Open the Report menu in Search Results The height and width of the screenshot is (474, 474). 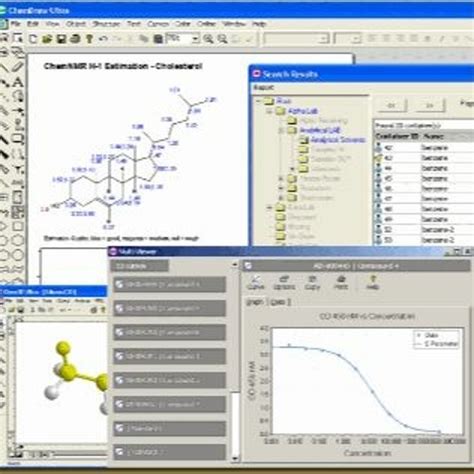pyautogui.click(x=263, y=88)
